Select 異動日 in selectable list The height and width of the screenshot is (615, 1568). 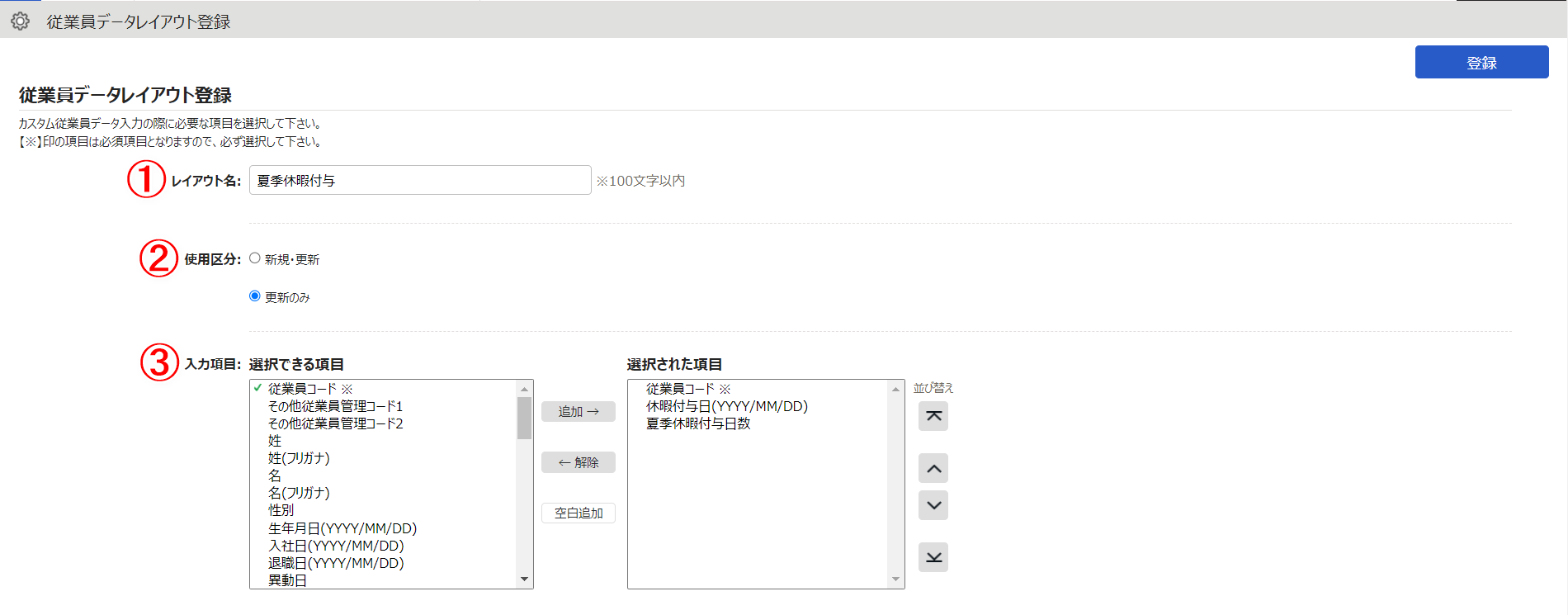[287, 580]
